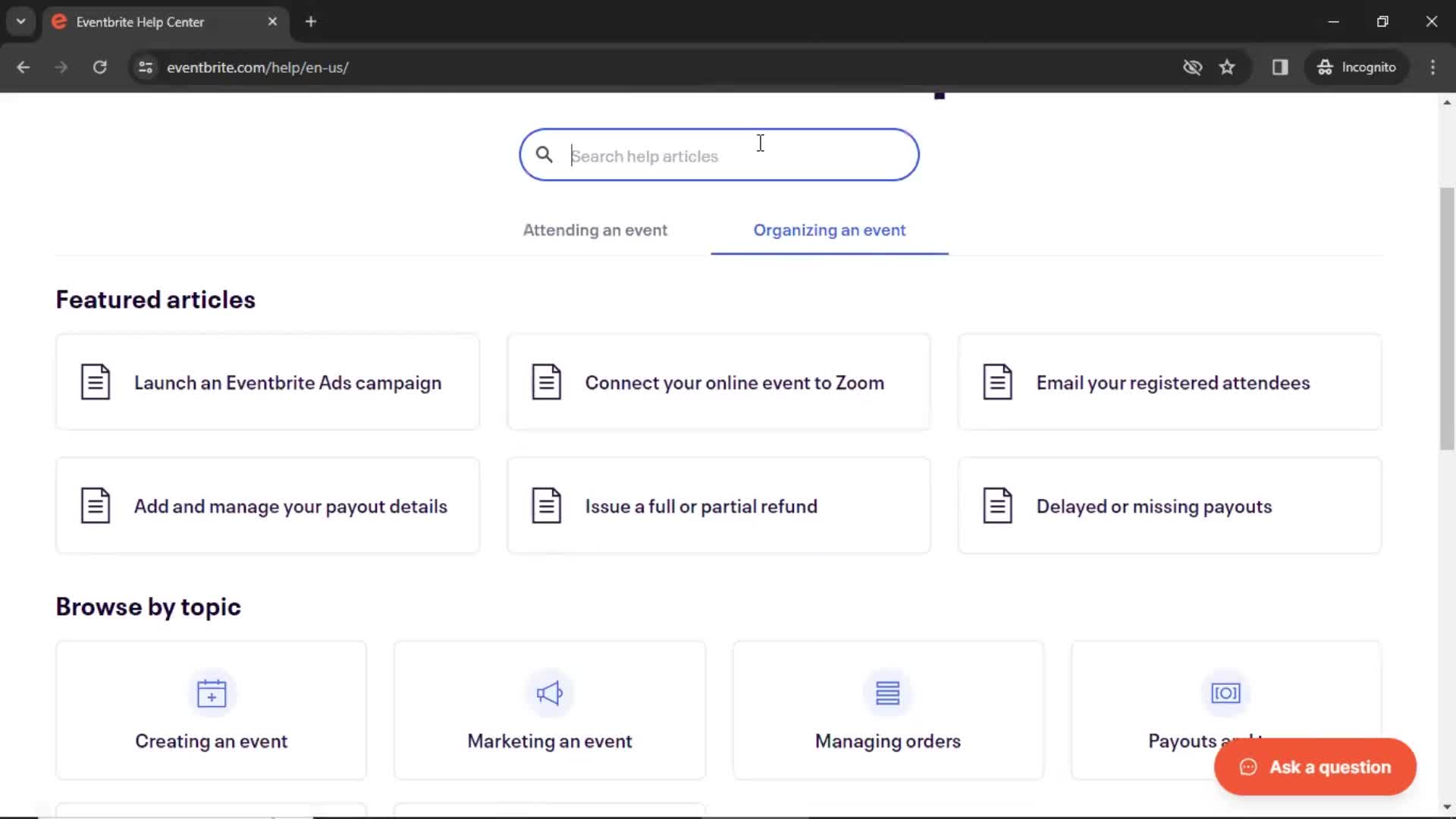Click the document icon beside Connect your online event to Zoom

[546, 382]
